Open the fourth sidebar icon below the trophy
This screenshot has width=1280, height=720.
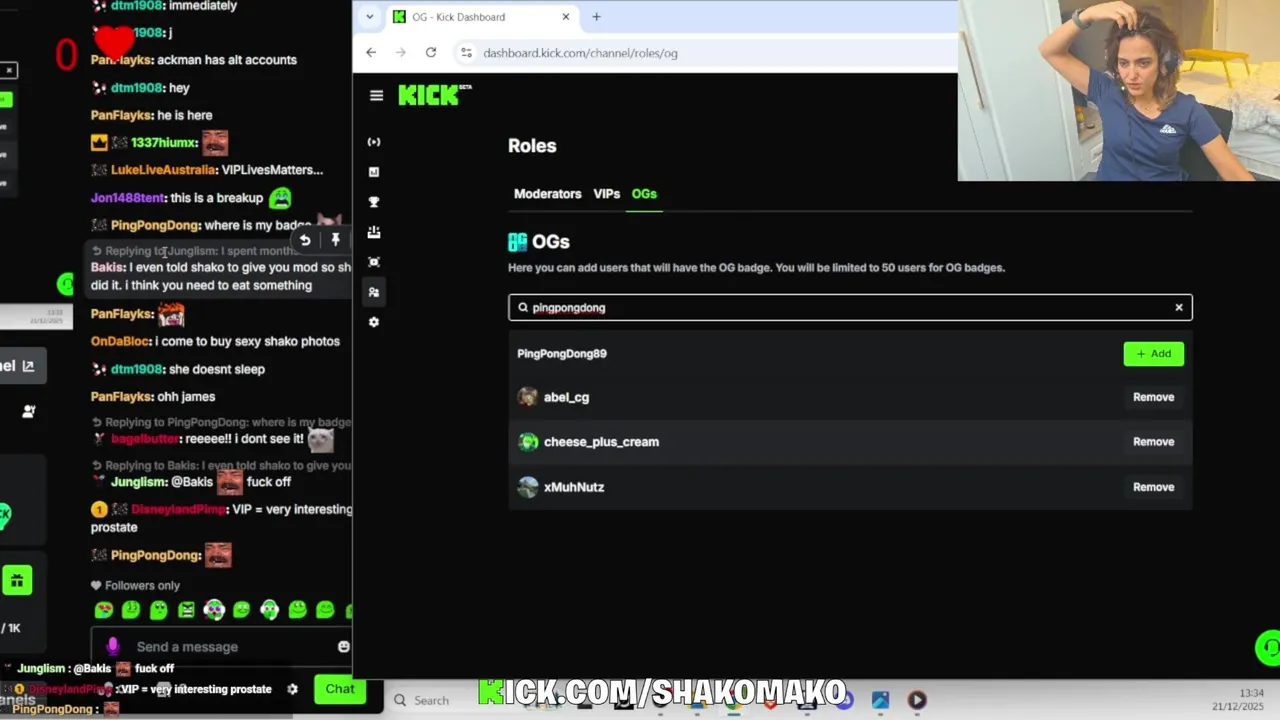(374, 232)
